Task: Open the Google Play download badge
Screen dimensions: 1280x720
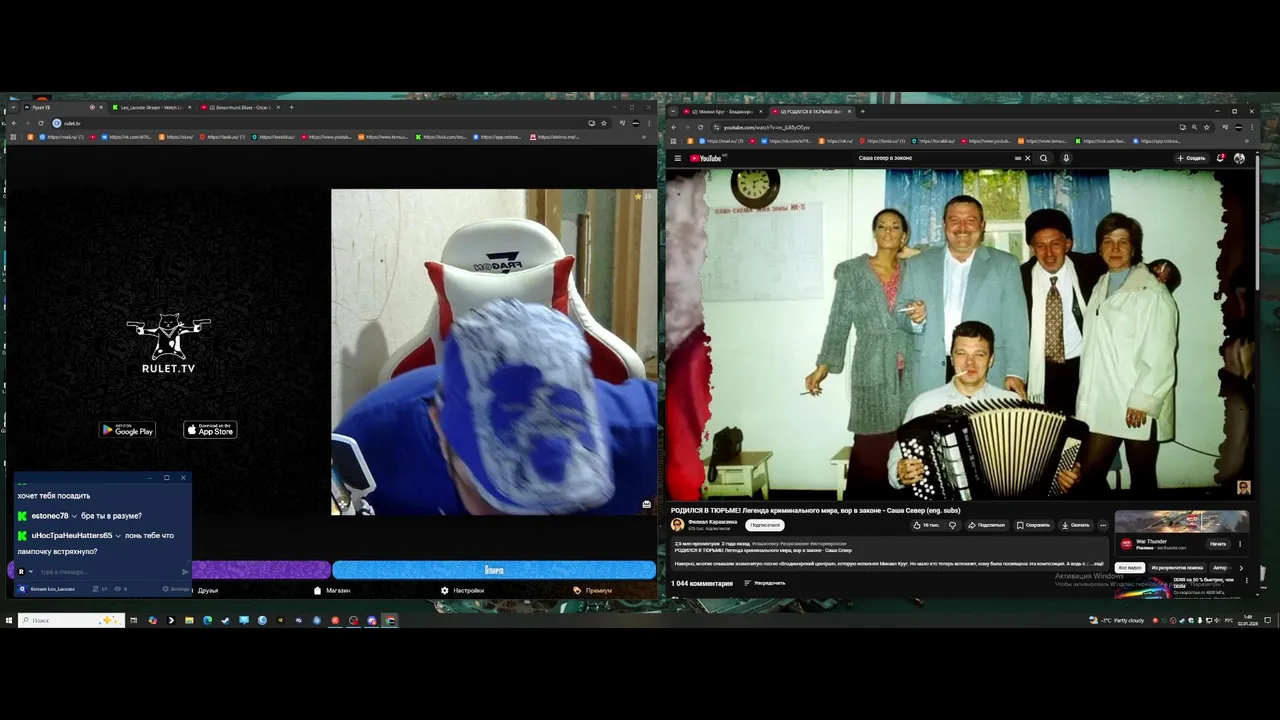Action: (127, 430)
